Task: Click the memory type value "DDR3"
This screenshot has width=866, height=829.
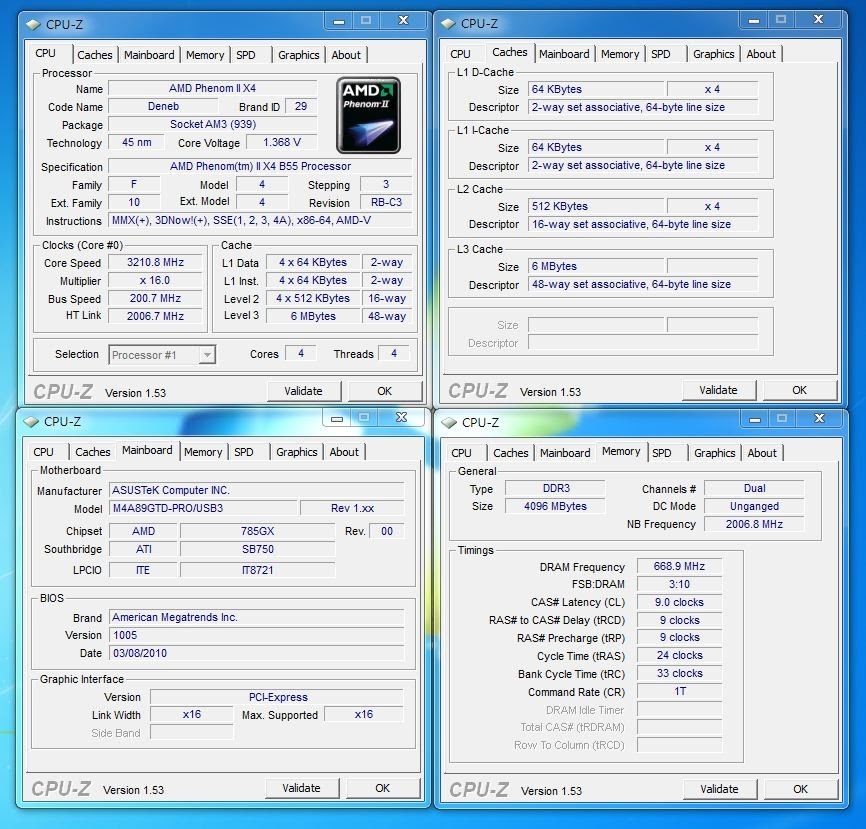Action: click(x=556, y=489)
